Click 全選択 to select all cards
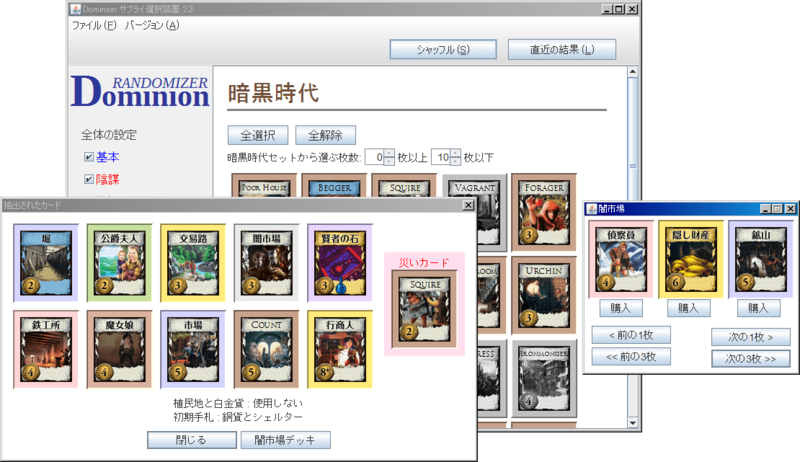Image resolution: width=800 pixels, height=462 pixels. pos(258,135)
